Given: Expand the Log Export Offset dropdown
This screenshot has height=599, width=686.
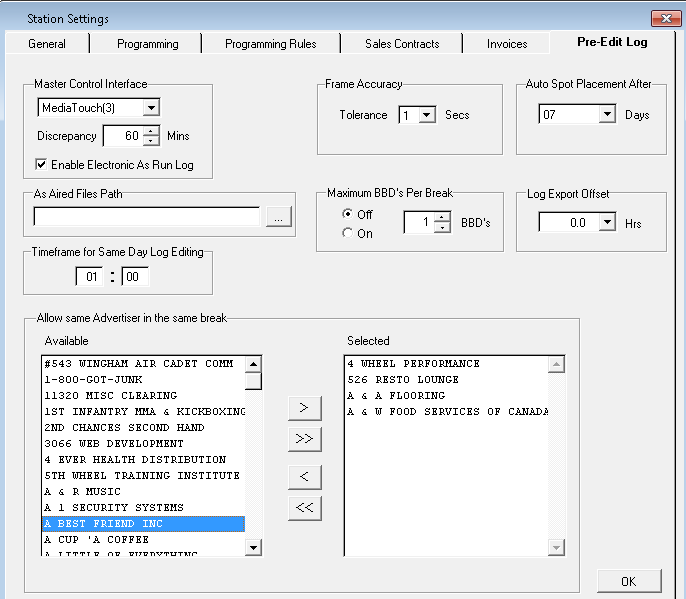Looking at the screenshot, I should click(606, 223).
